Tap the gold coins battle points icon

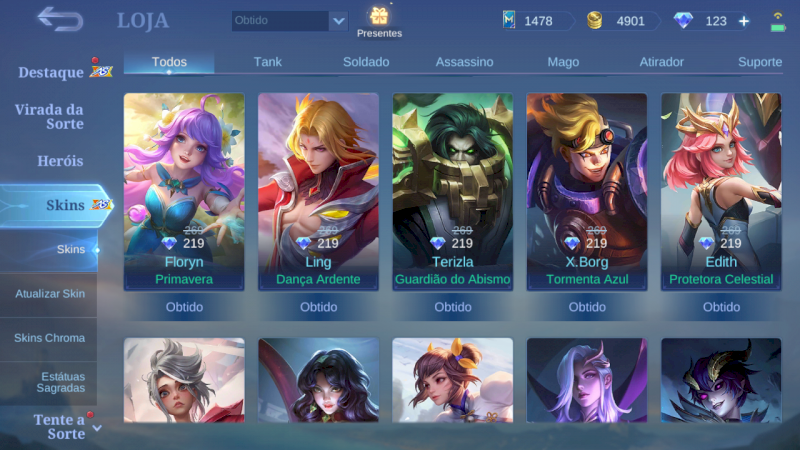(x=594, y=20)
